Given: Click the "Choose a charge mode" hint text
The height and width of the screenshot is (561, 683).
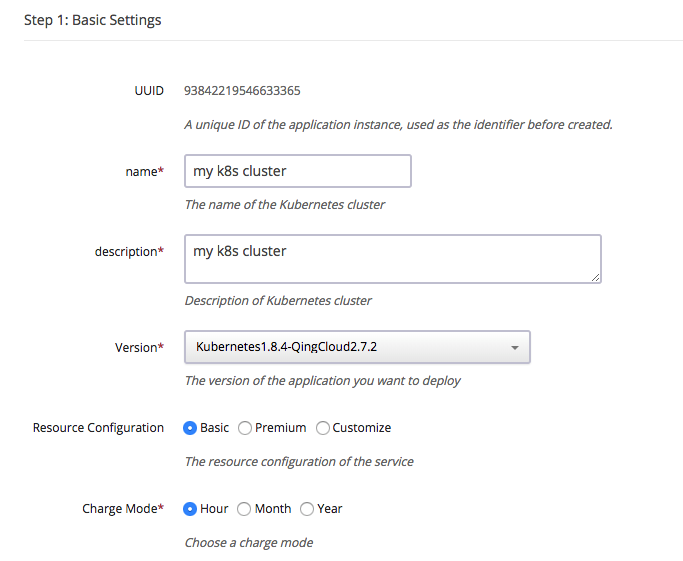Looking at the screenshot, I should click(x=249, y=543).
